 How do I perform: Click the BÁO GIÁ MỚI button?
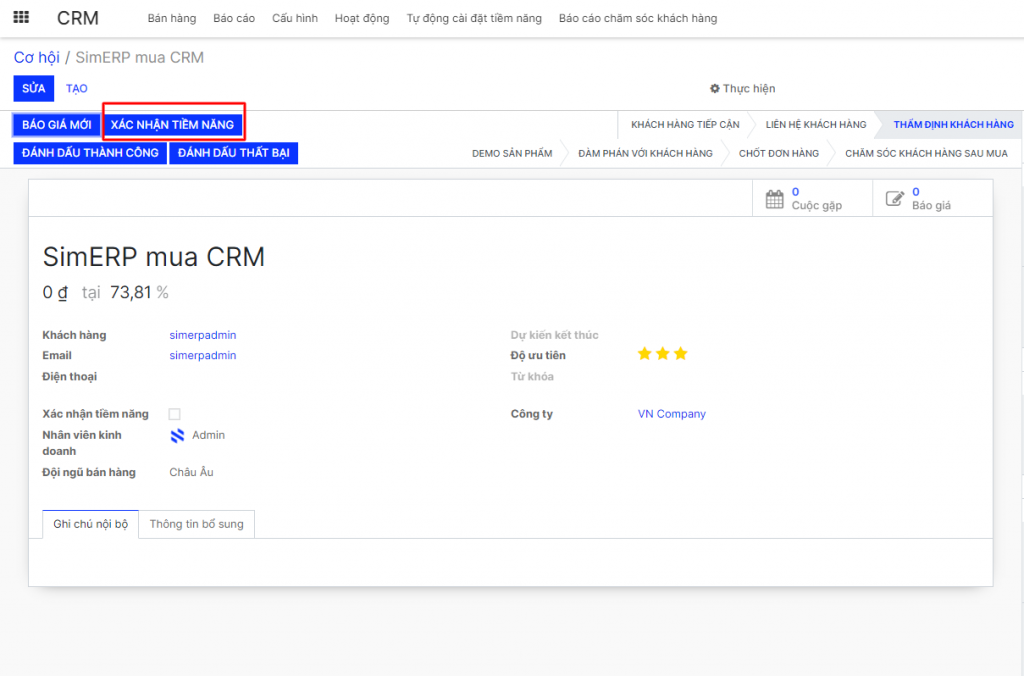(57, 125)
